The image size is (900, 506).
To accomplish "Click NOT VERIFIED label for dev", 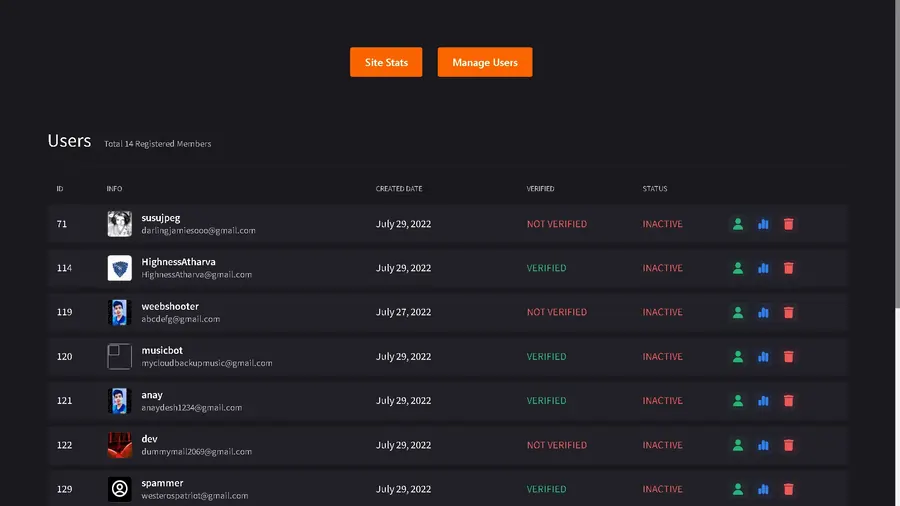I will click(557, 445).
